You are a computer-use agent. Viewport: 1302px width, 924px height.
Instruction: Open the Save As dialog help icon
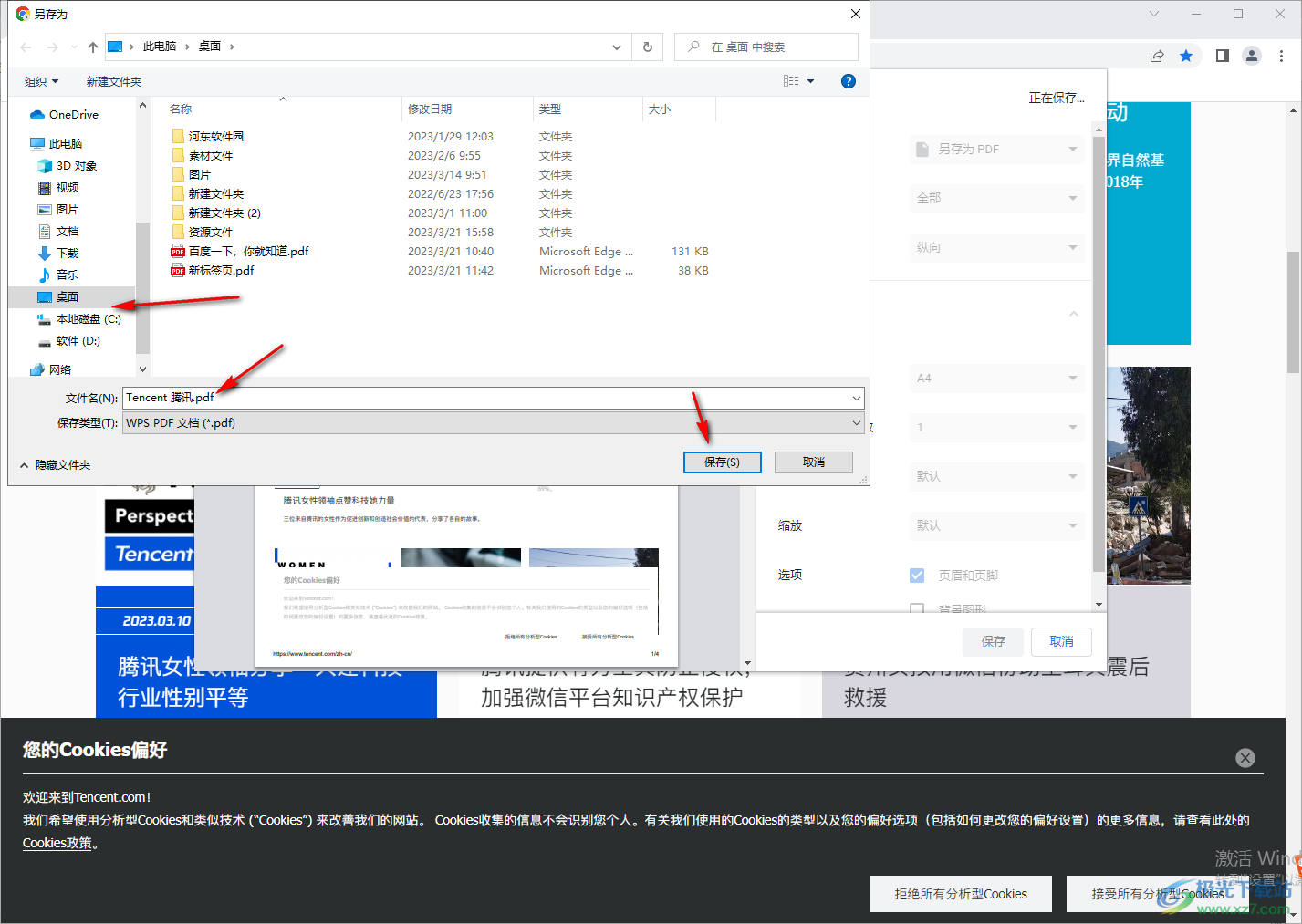849,81
